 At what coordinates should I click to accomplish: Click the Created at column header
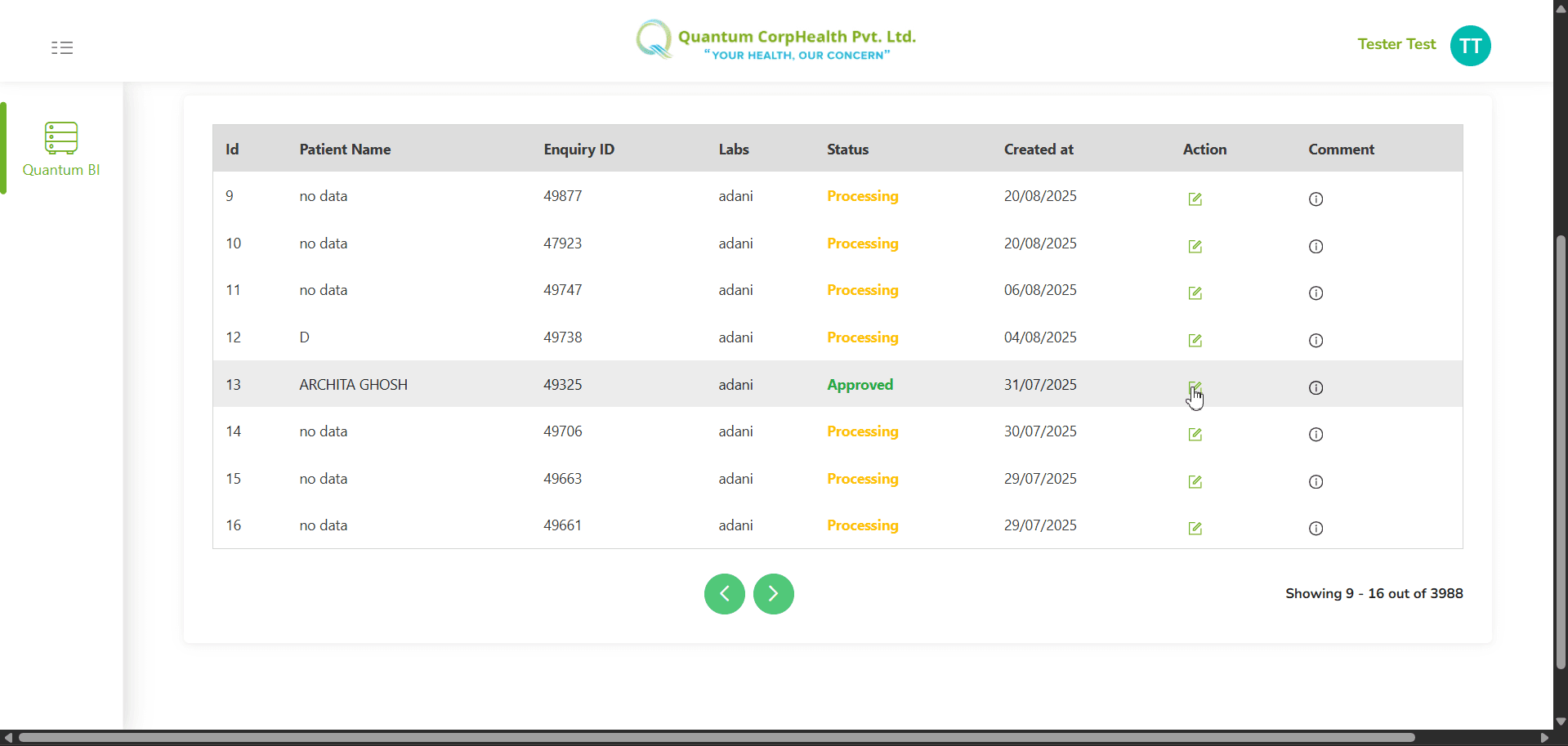coord(1039,149)
